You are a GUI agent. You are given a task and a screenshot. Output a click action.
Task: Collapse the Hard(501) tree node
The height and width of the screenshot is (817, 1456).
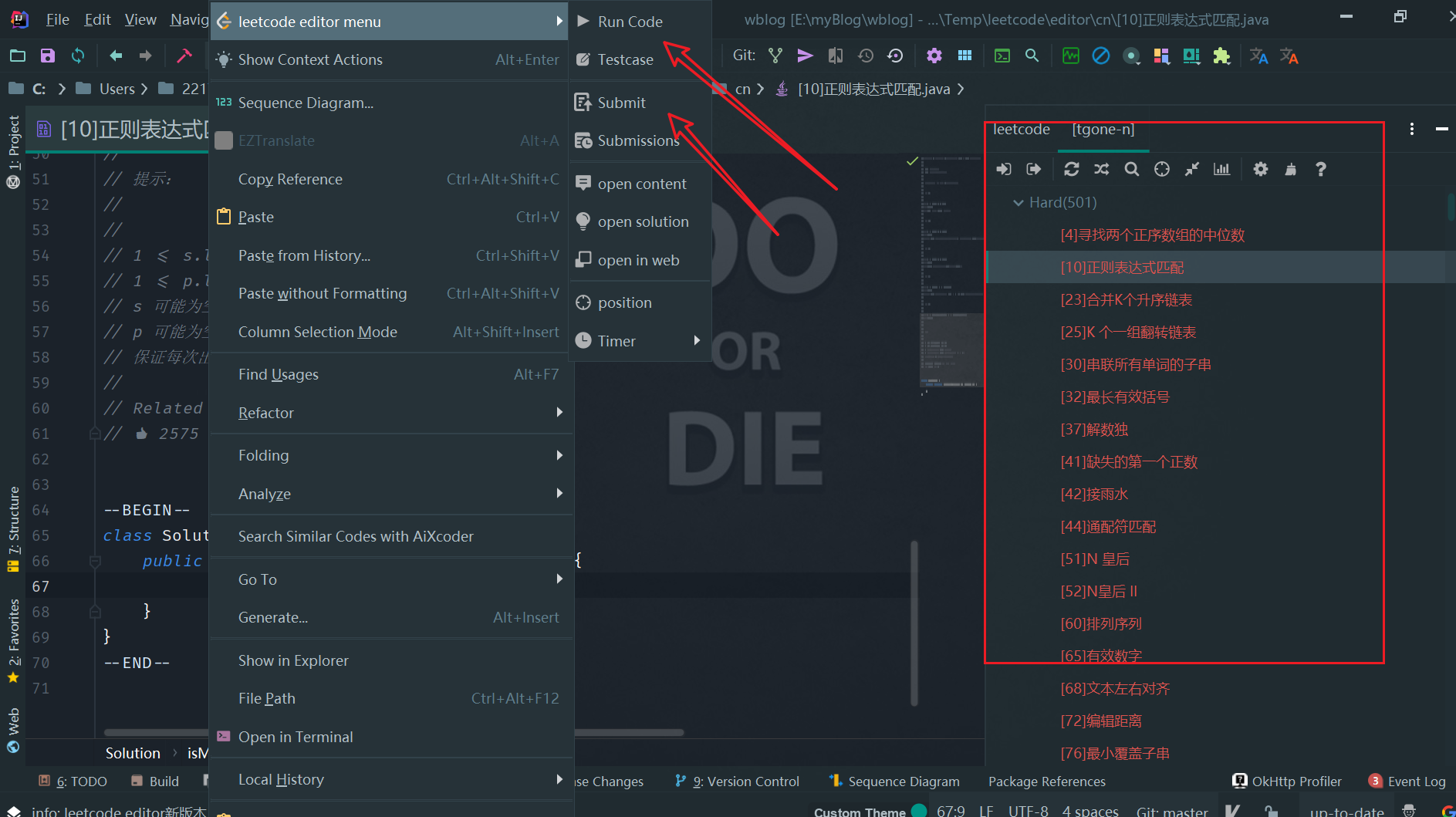pyautogui.click(x=1019, y=203)
